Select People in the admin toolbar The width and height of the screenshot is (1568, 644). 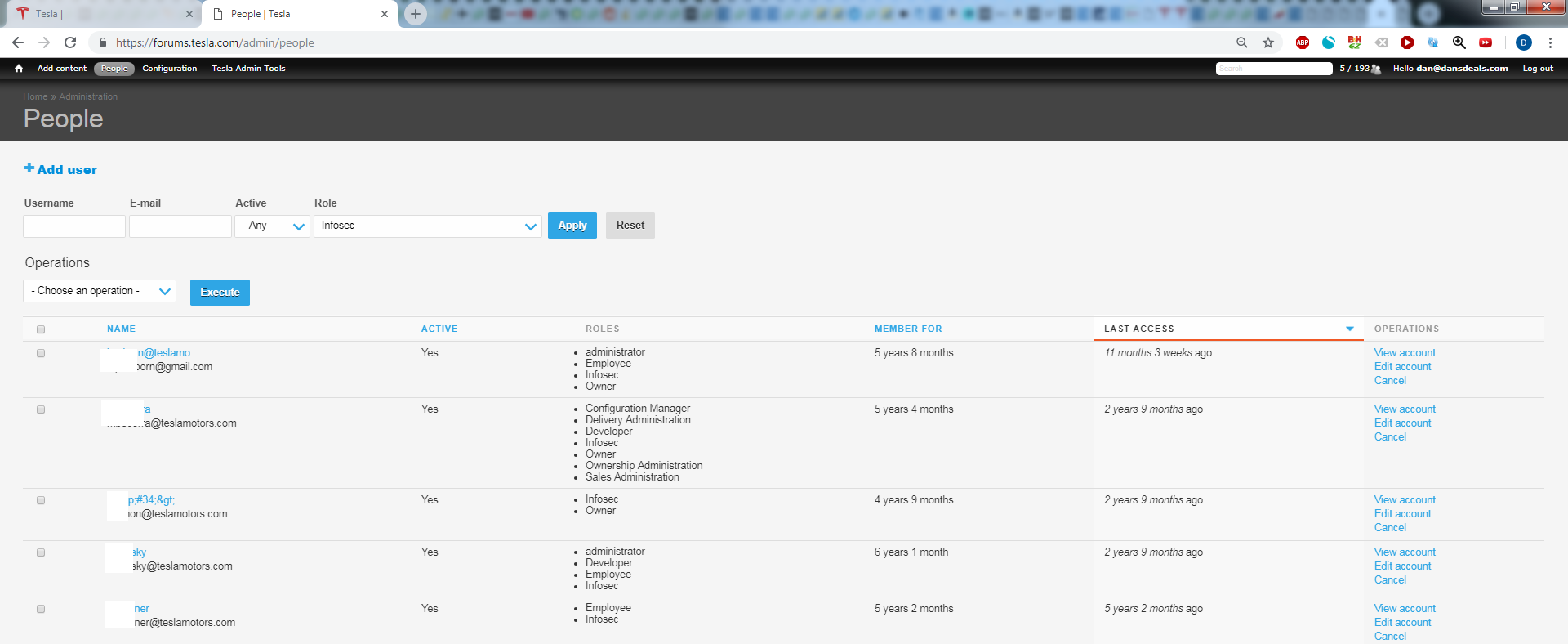click(114, 69)
